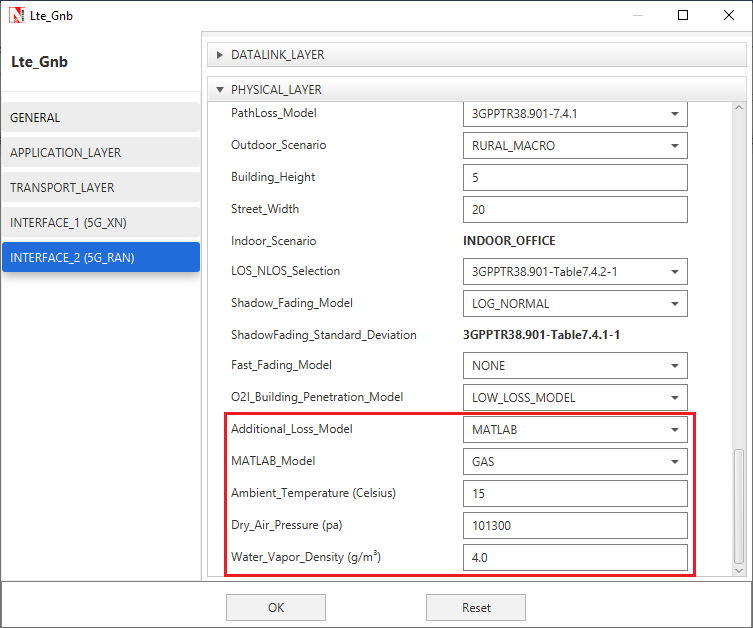The height and width of the screenshot is (628, 753).
Task: Open the O2I_Building_Penetration_Model dropdown
Action: 575,398
